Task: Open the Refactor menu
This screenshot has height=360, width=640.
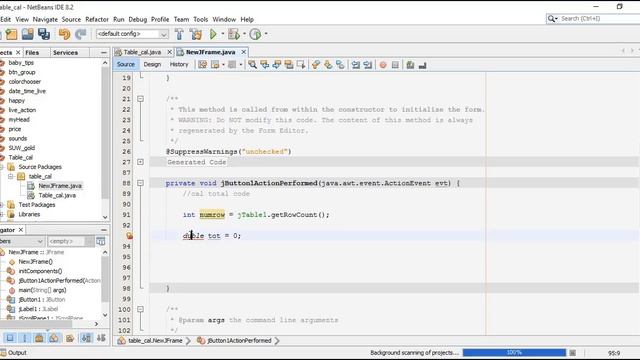Action: click(x=97, y=19)
